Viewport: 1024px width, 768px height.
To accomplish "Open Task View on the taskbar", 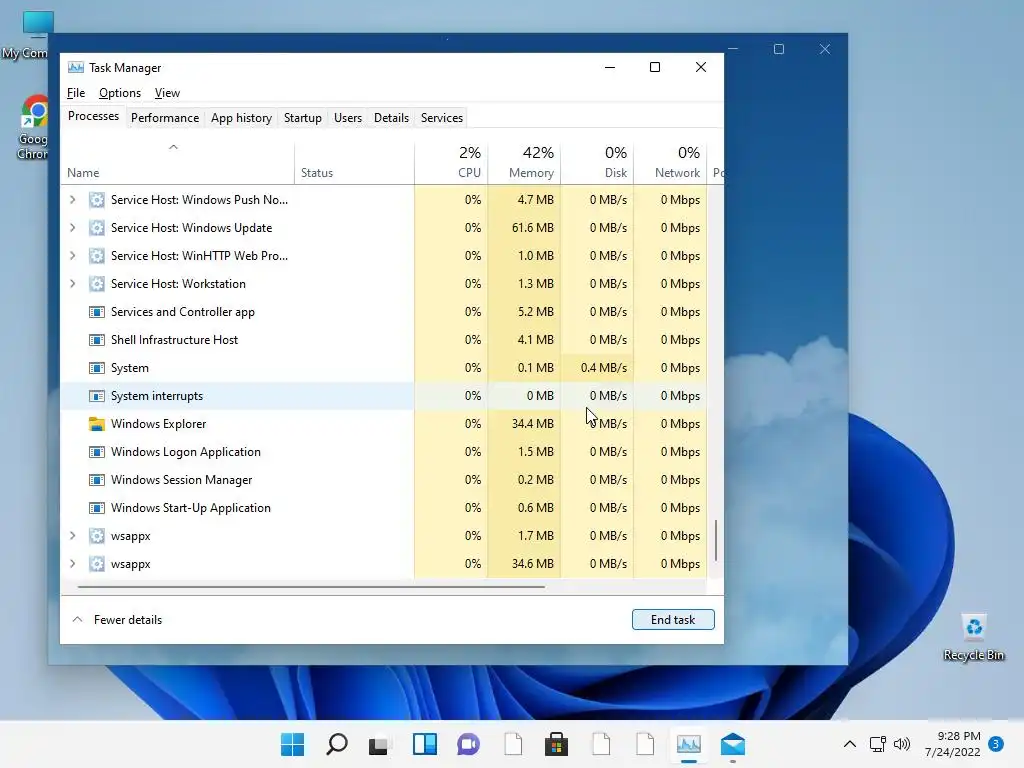I will (378, 744).
